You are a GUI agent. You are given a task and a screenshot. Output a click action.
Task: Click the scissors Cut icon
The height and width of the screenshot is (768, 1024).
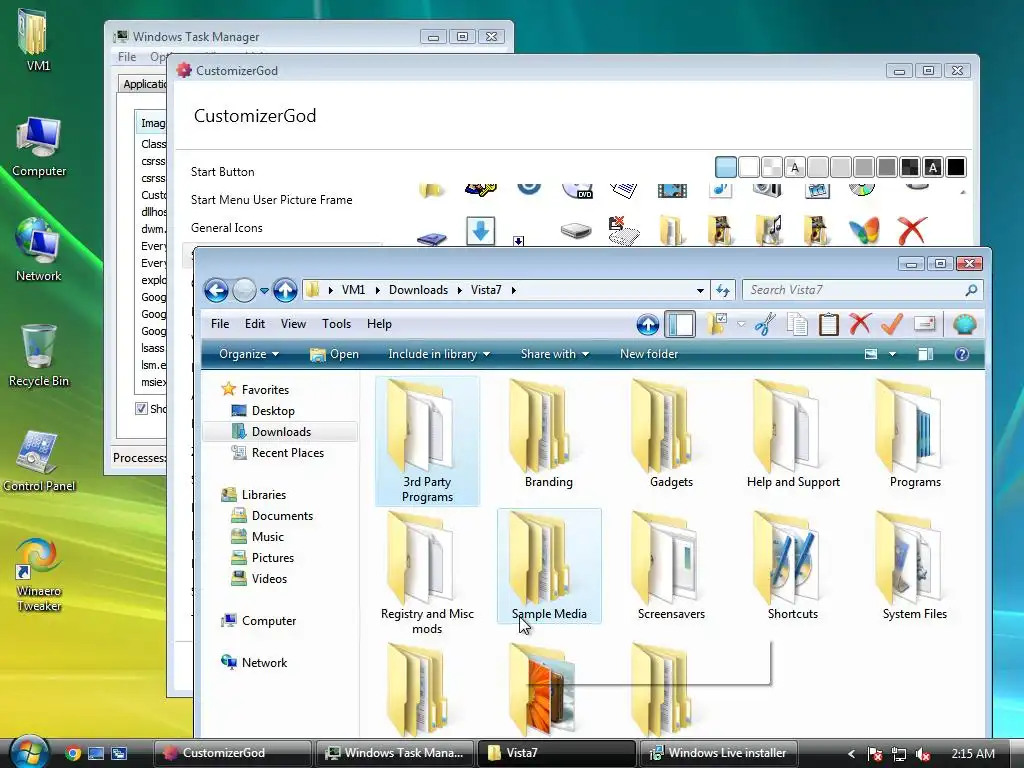[x=765, y=324]
